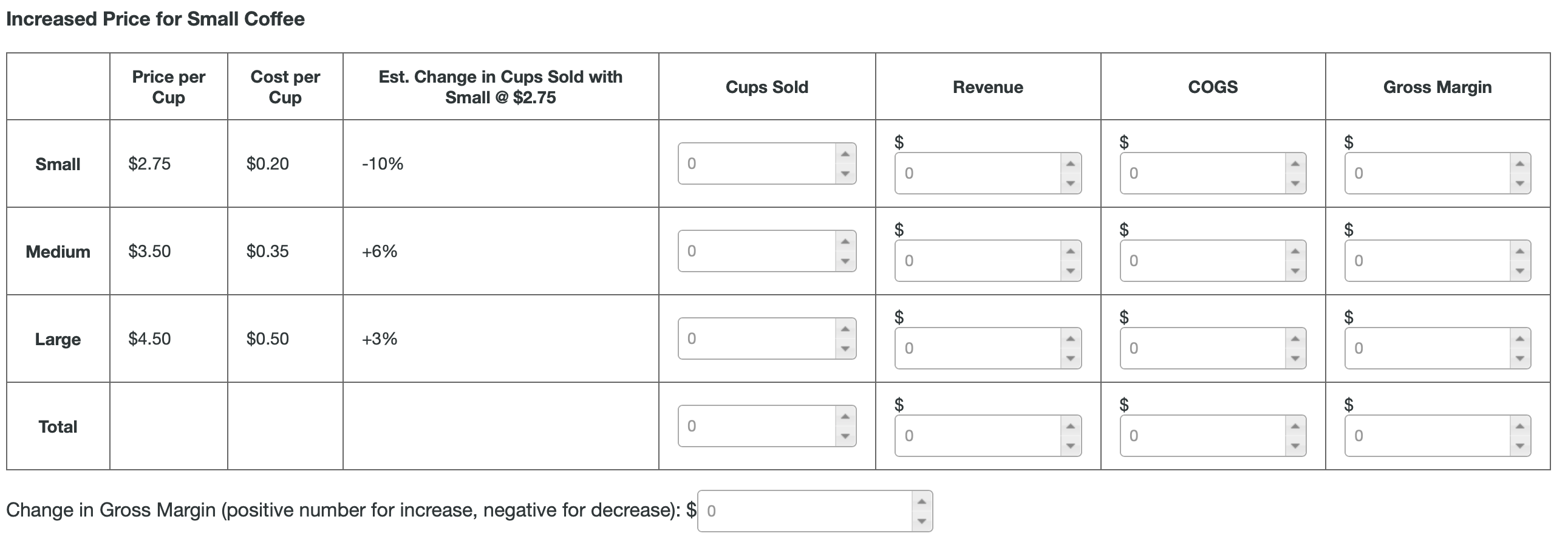The image size is (1568, 553).
Task: Decrement Total Gross Margin with down arrow
Action: click(x=1519, y=446)
